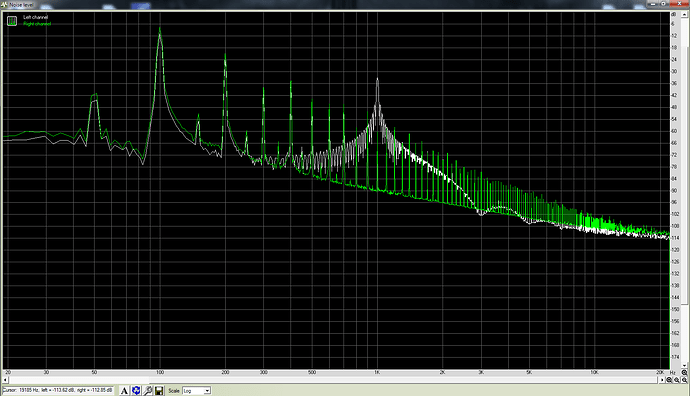Toggle the Left channel legend entry

[x=36, y=17]
